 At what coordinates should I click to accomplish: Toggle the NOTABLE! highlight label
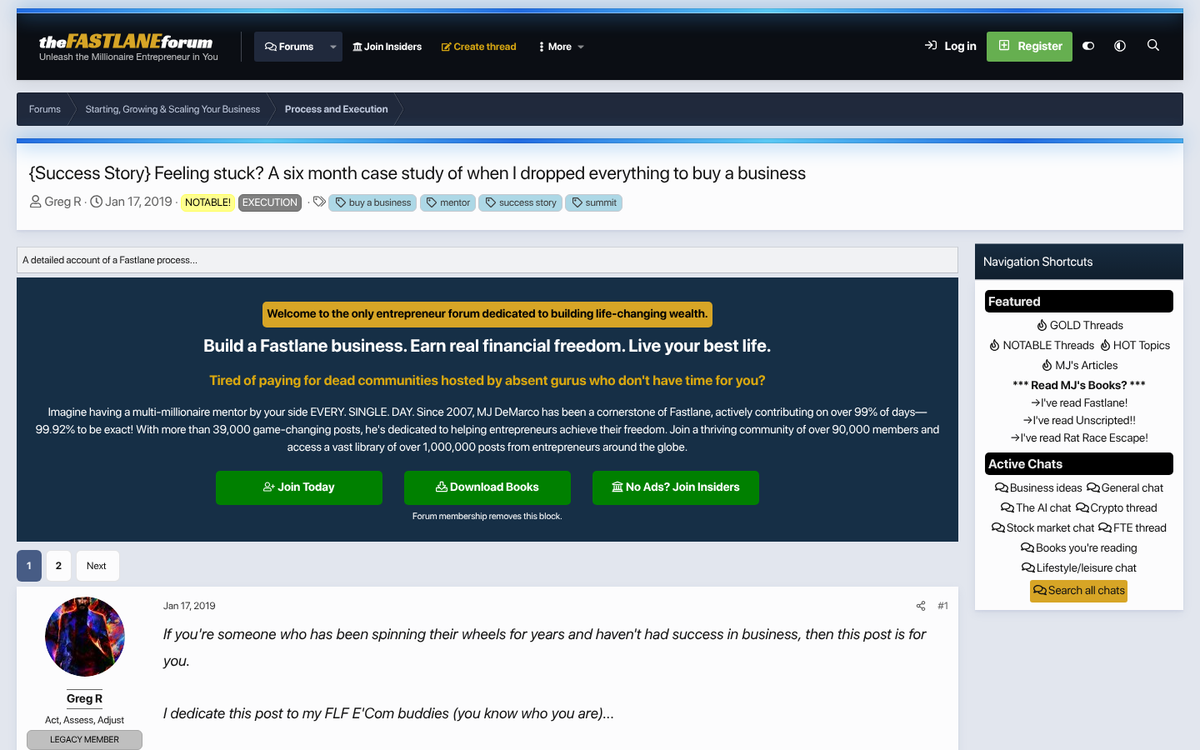pos(208,202)
